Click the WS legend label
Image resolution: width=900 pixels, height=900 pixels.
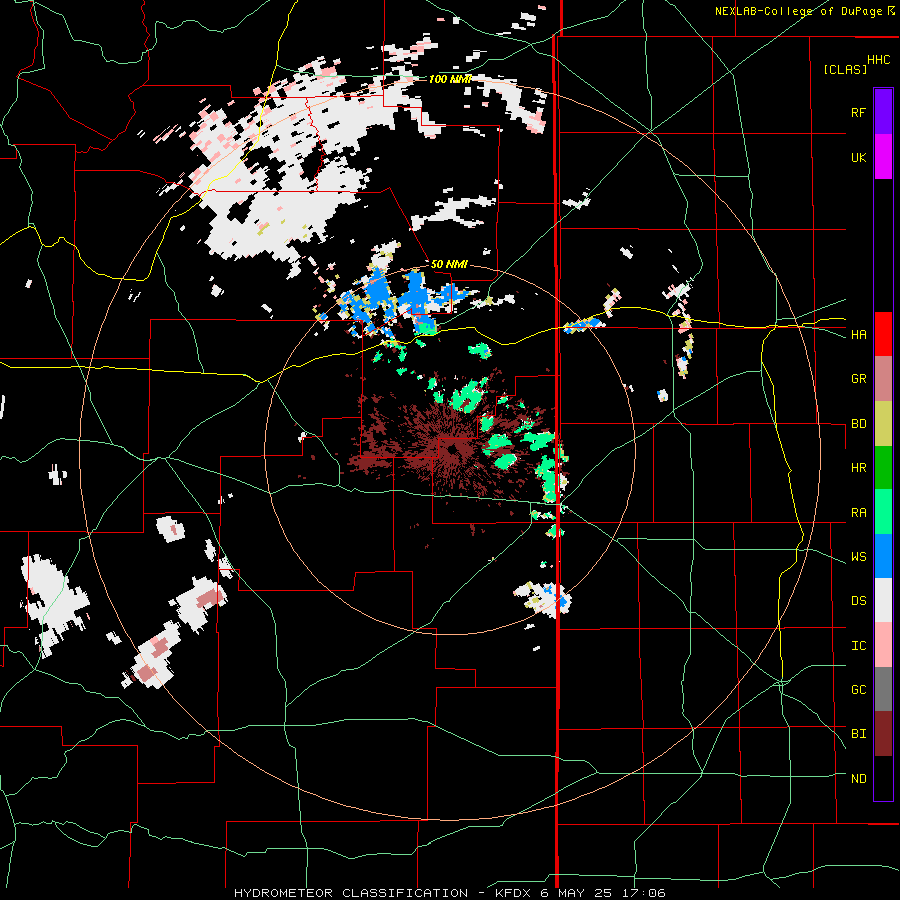858,557
